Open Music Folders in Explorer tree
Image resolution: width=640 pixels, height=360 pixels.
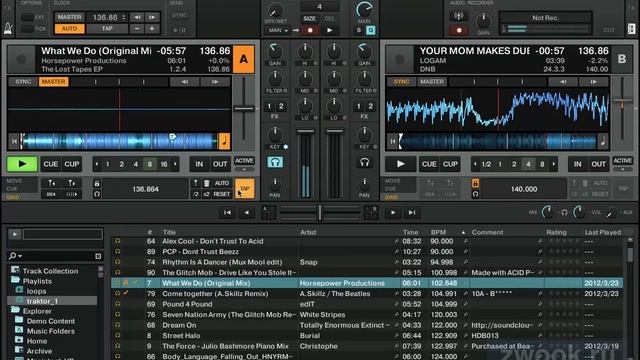coord(51,331)
